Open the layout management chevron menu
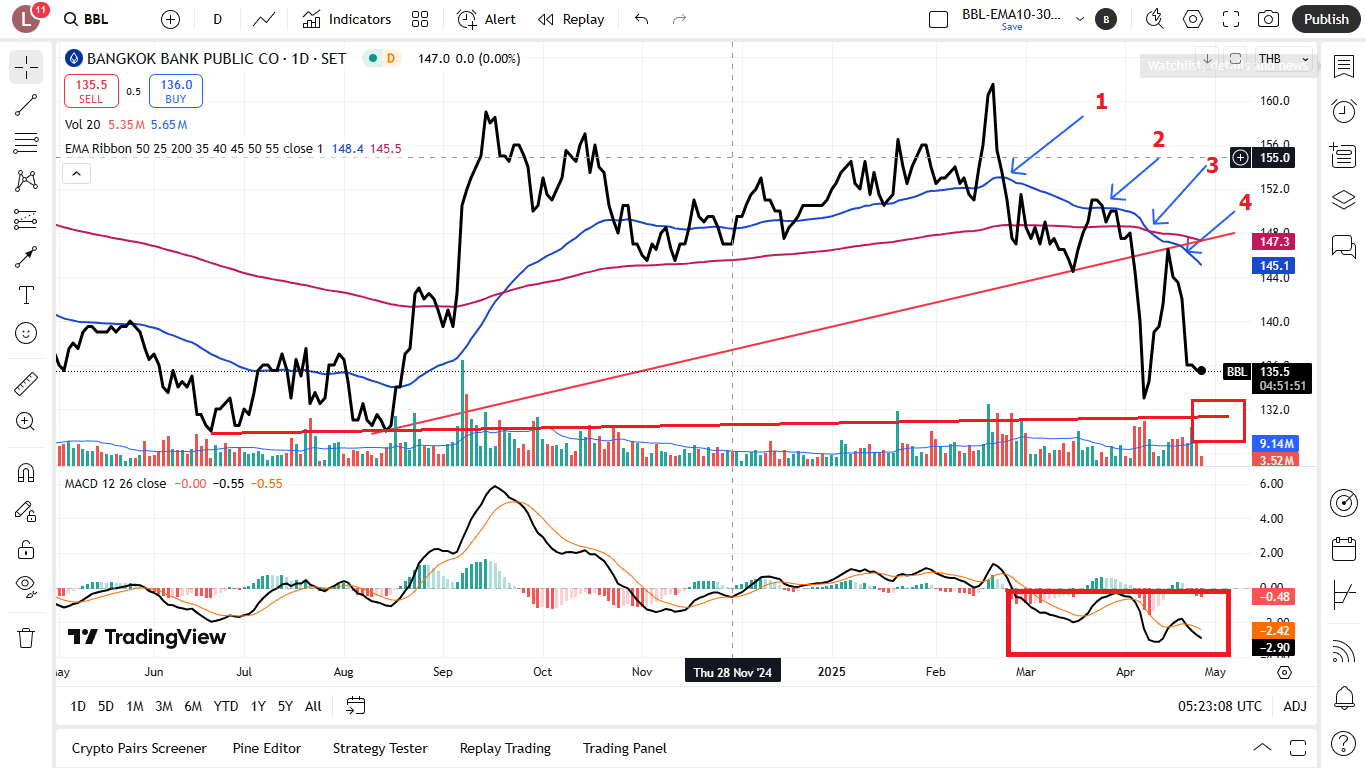 [x=1080, y=19]
